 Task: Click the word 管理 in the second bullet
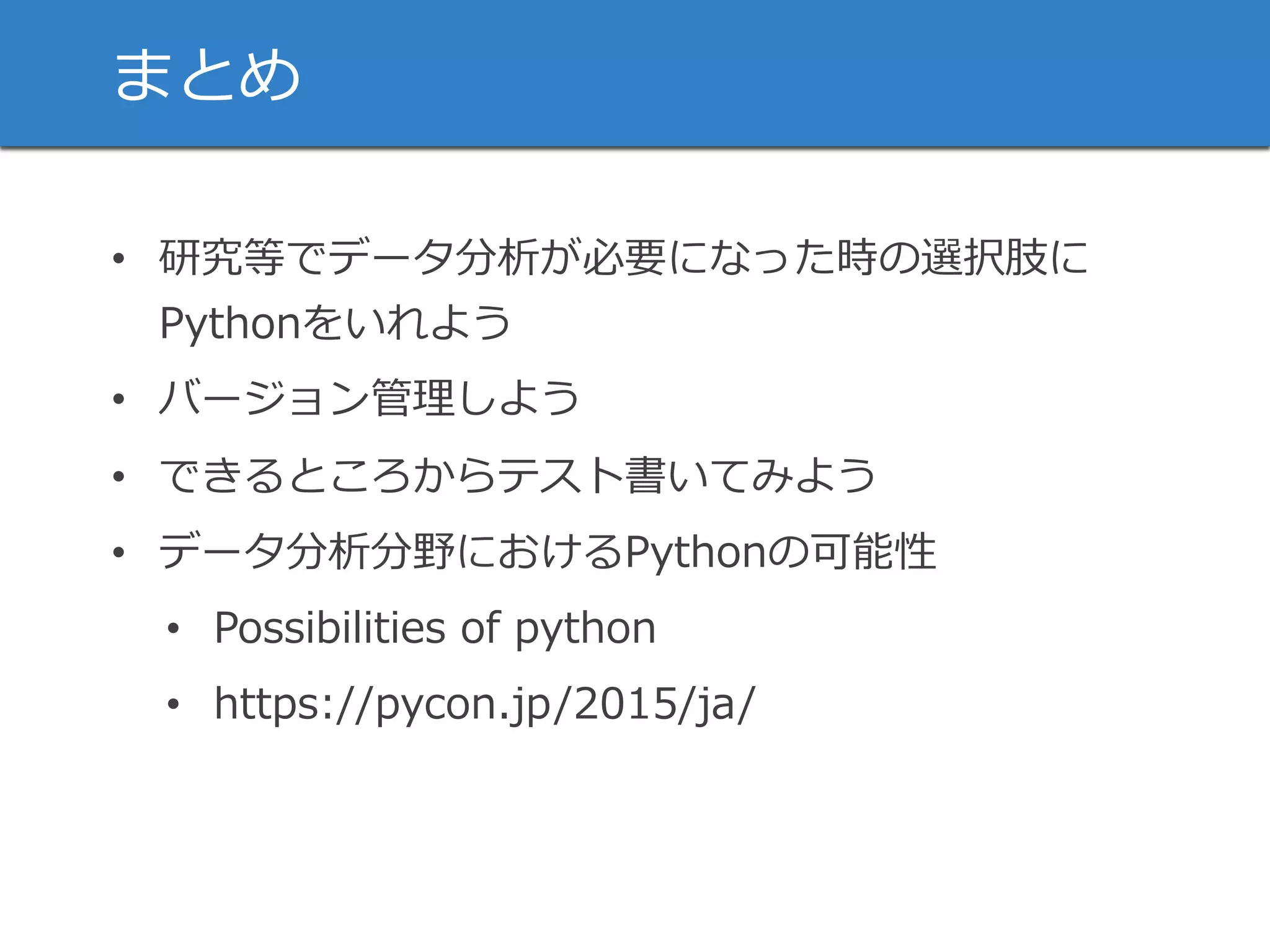(x=414, y=398)
